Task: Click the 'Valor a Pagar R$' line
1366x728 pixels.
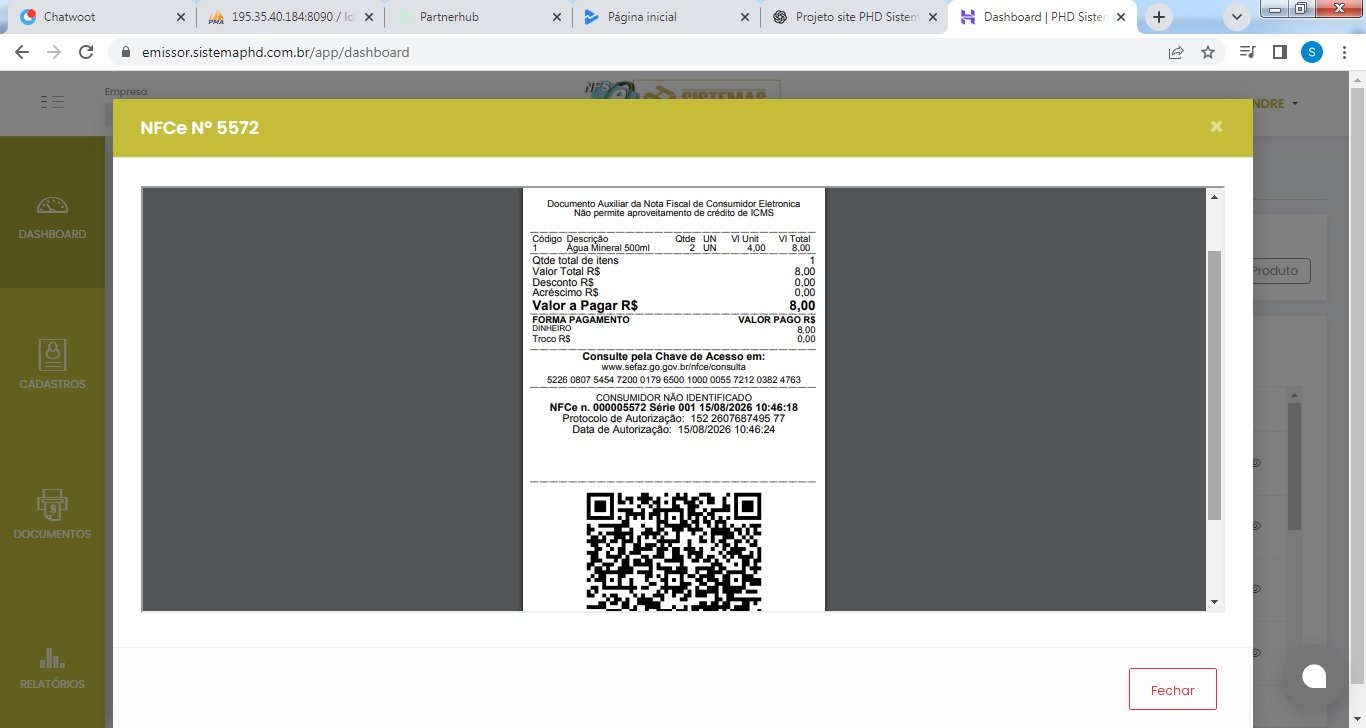Action: [673, 305]
